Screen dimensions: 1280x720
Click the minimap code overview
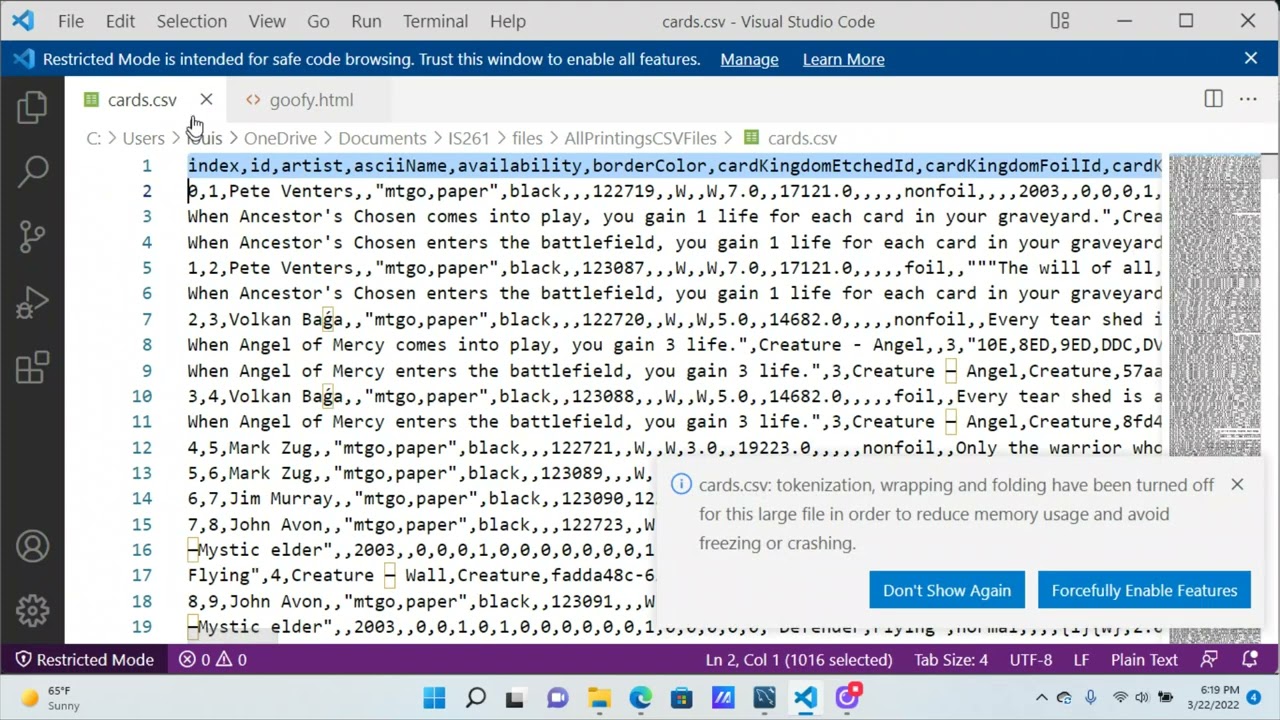[1215, 398]
